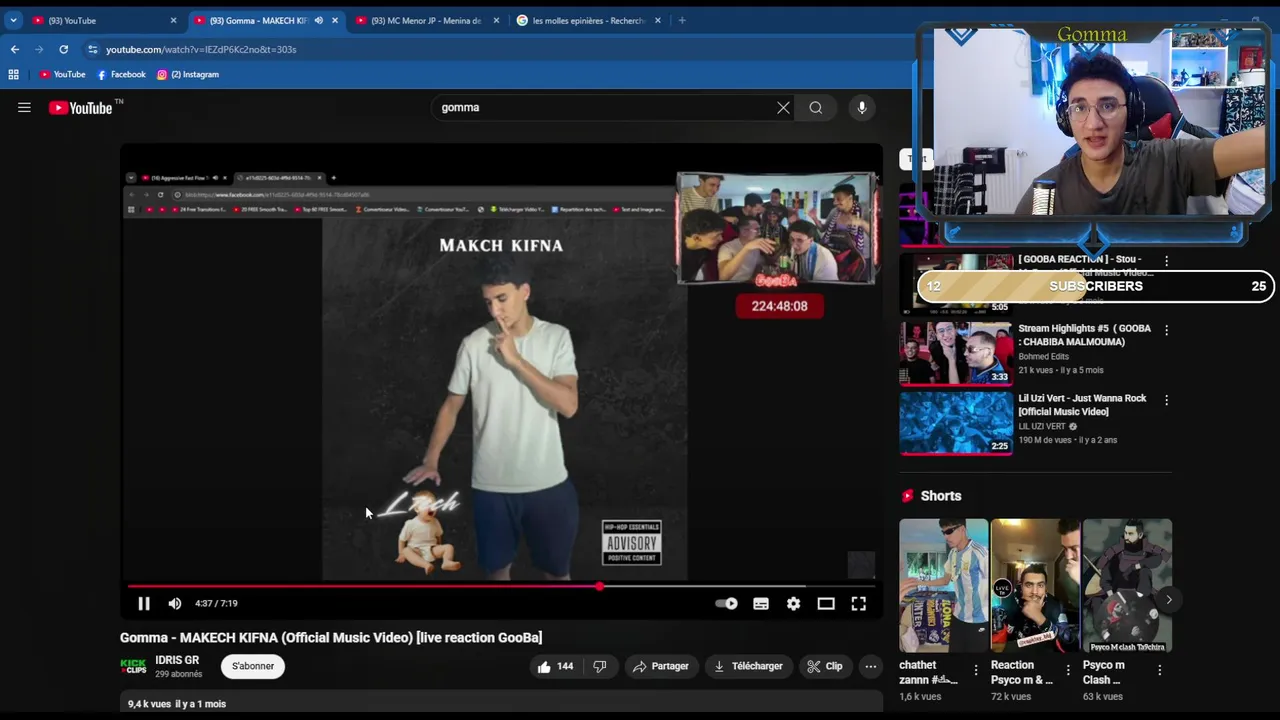Open the apps grid in bookmarks bar

click(x=13, y=74)
